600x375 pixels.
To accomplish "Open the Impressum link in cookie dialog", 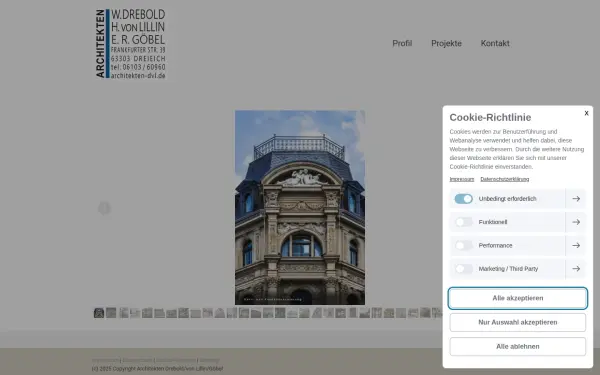I will click(462, 179).
